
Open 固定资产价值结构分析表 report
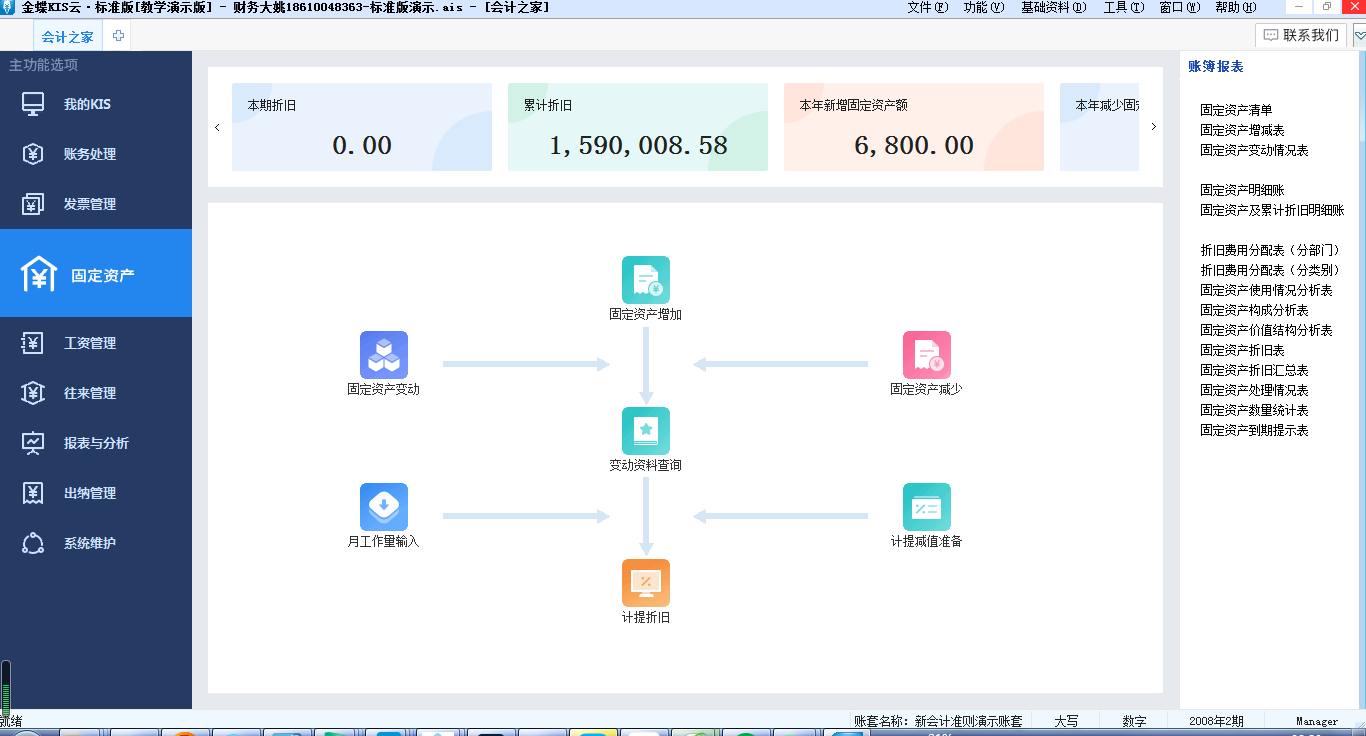coord(1266,330)
